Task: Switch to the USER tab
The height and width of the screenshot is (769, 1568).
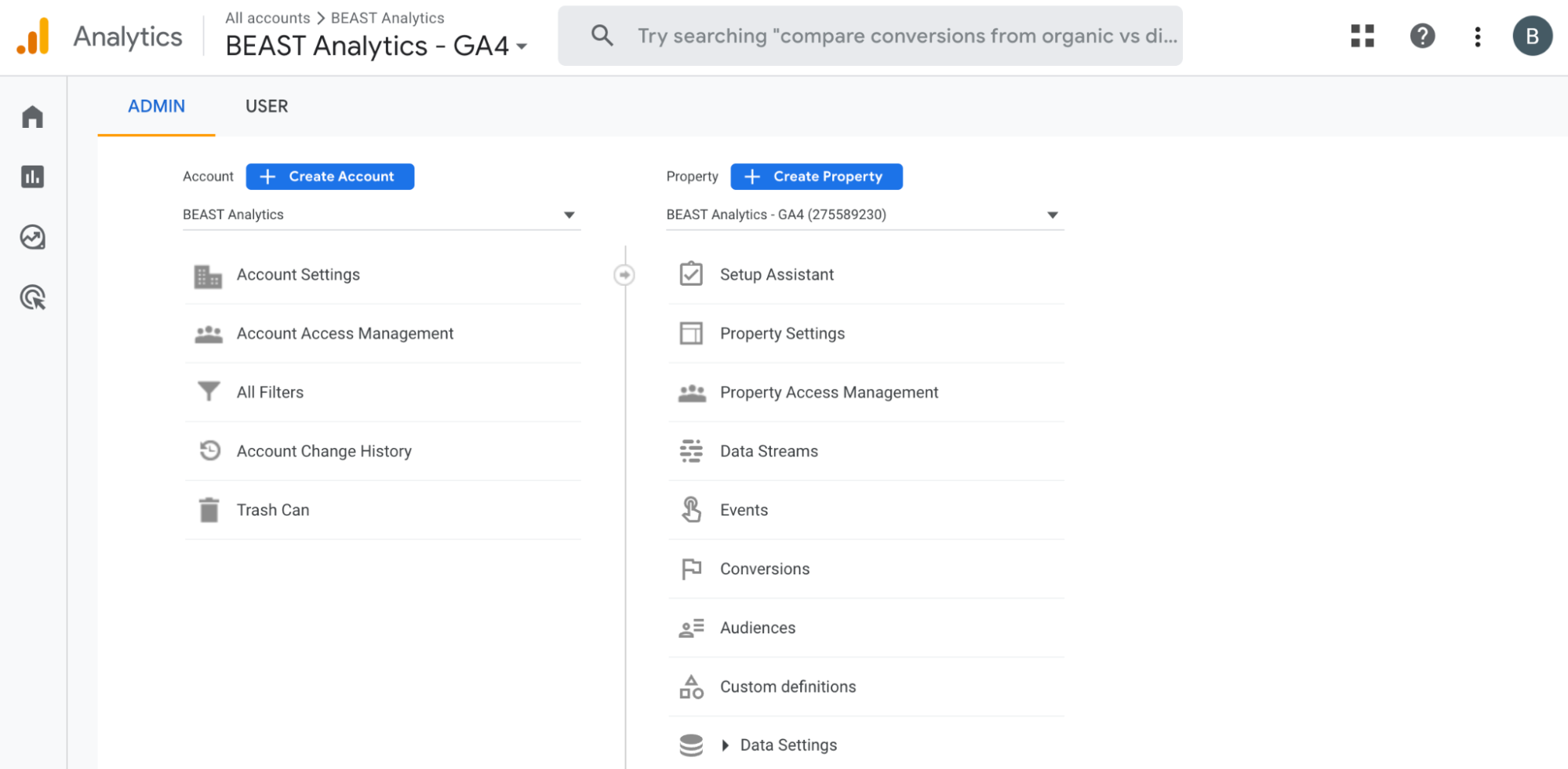Action: tap(267, 106)
